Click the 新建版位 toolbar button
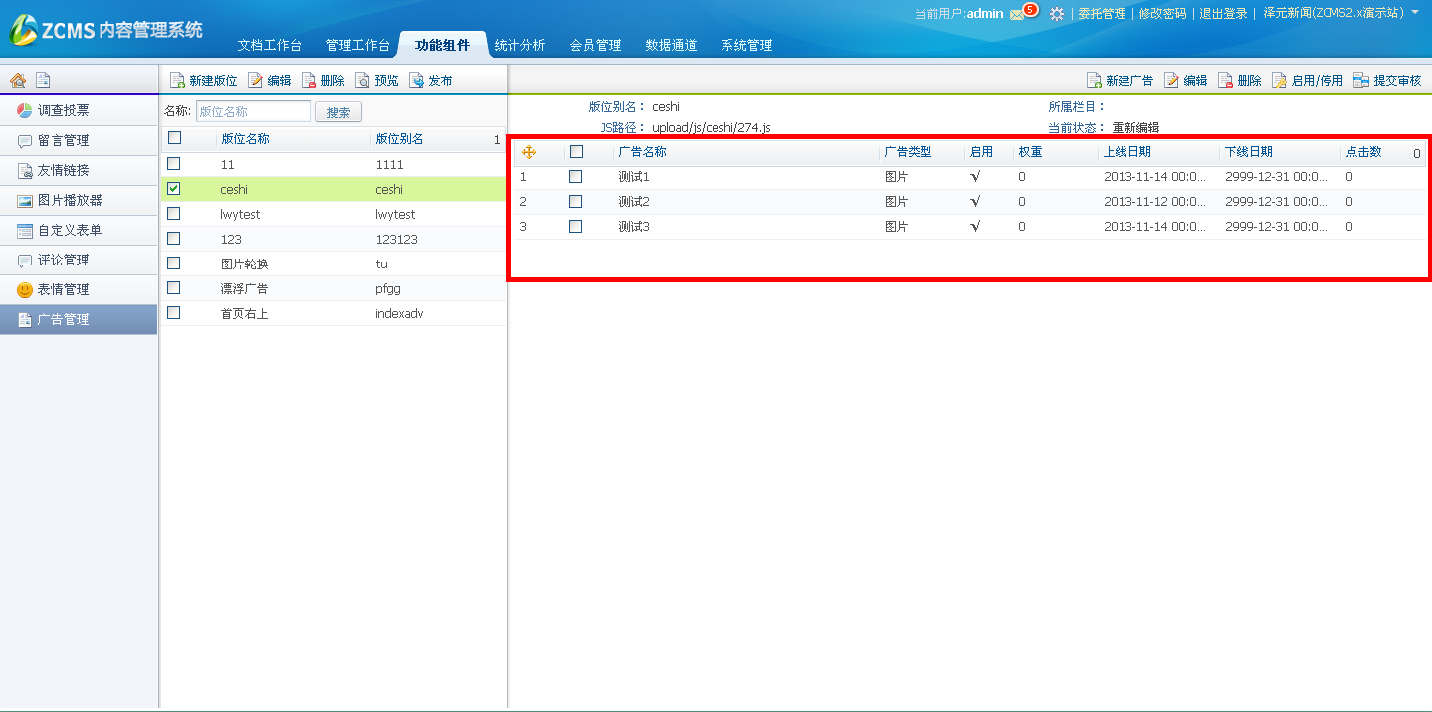1432x712 pixels. [204, 81]
